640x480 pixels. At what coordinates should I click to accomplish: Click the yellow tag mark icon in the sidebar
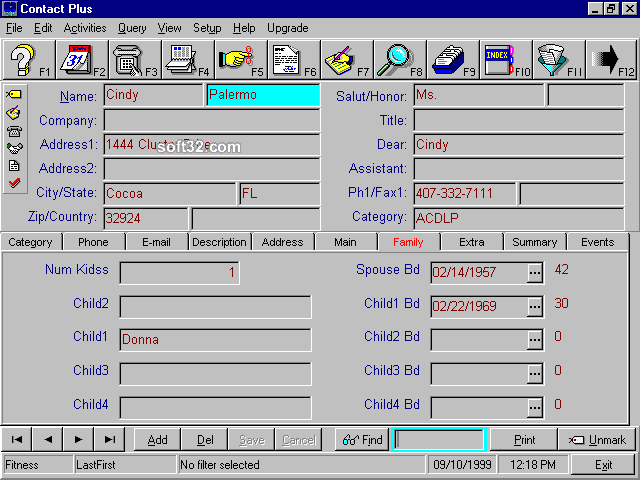point(14,94)
